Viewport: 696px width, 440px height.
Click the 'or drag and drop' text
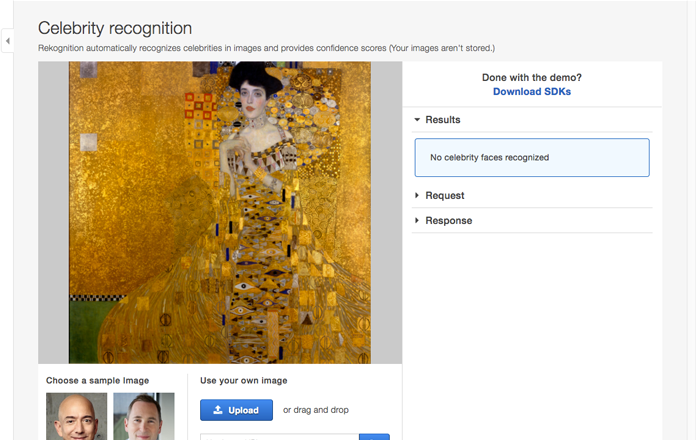316,410
